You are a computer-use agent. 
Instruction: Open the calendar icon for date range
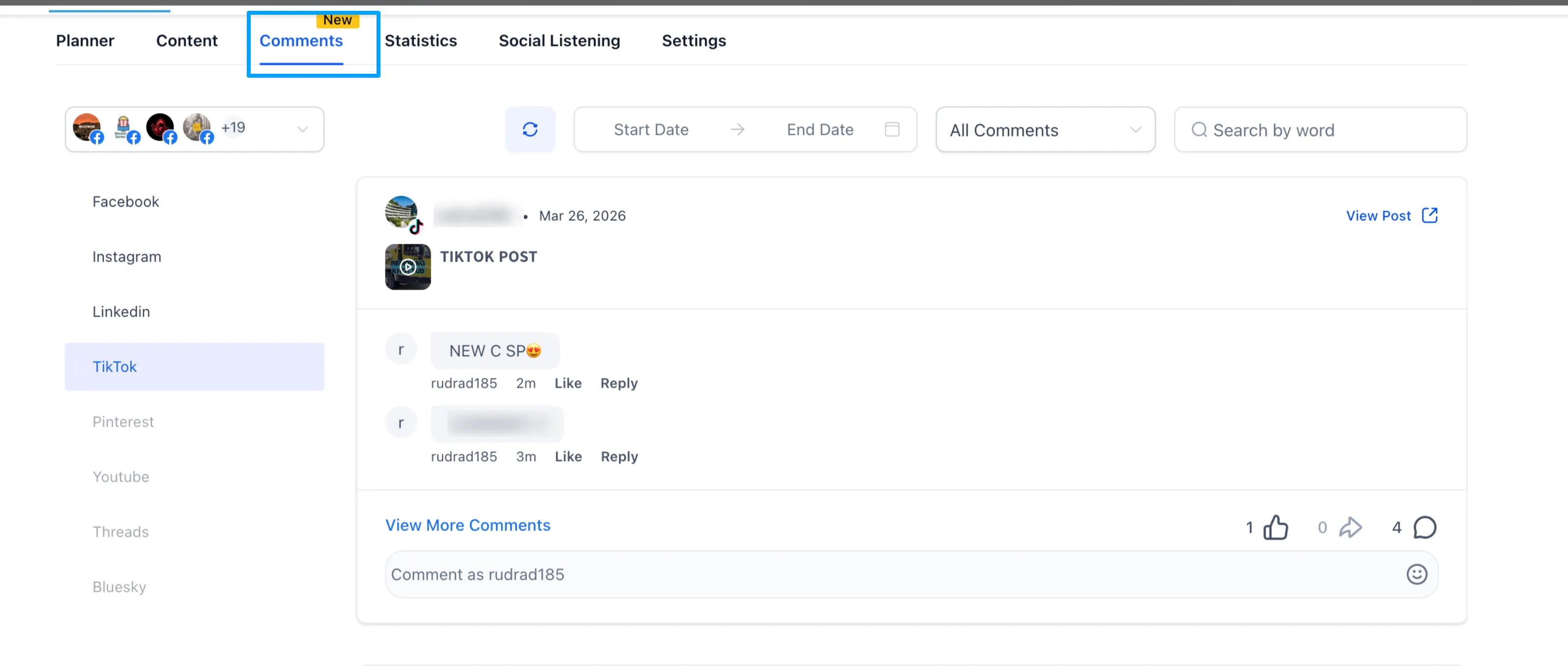(x=892, y=129)
